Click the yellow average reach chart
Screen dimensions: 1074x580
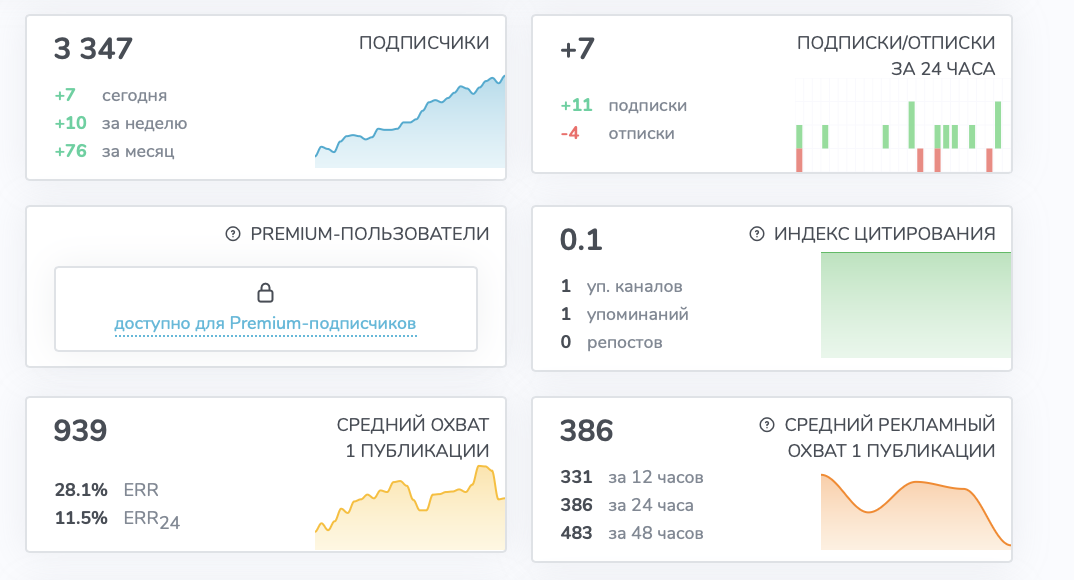[410, 507]
